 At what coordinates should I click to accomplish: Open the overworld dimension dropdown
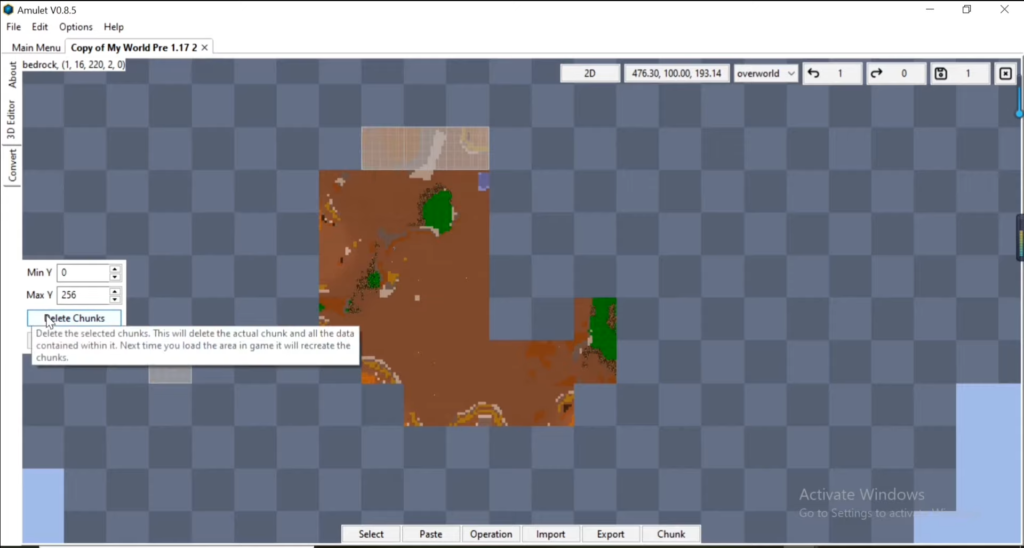click(765, 74)
